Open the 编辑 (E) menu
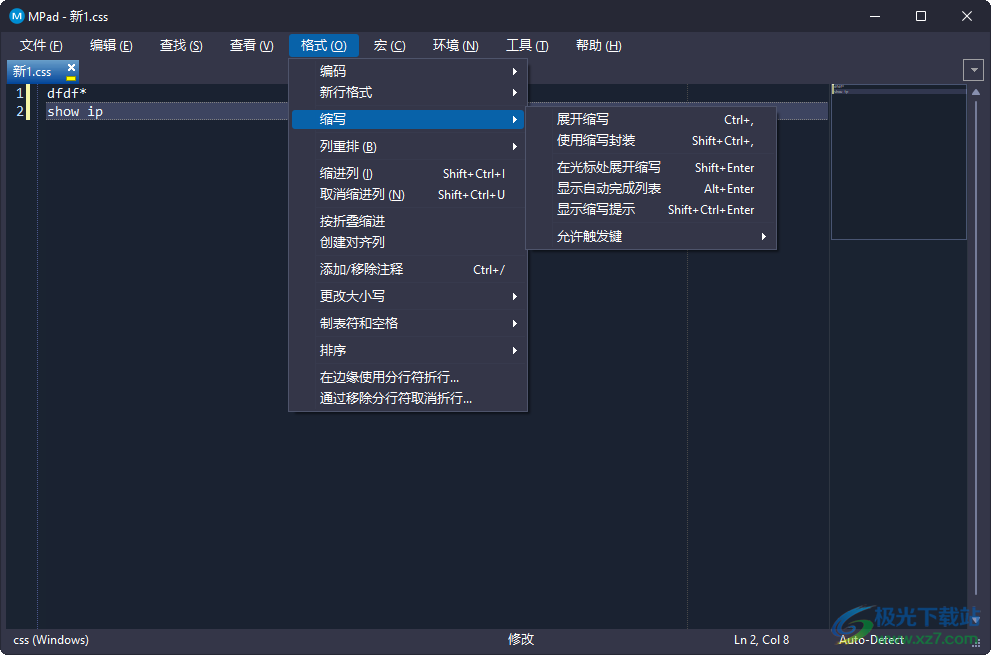This screenshot has height=655, width=991. [x=111, y=46]
